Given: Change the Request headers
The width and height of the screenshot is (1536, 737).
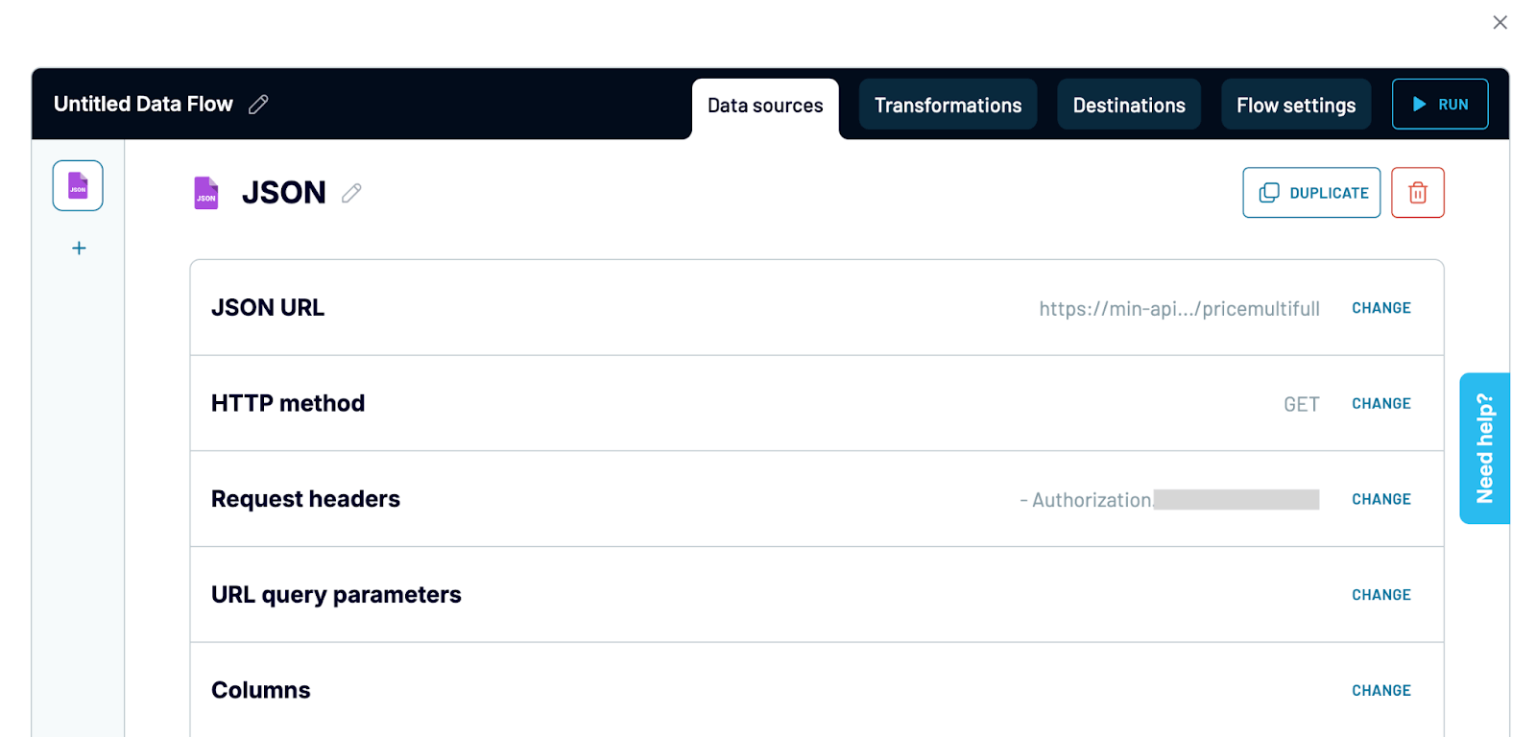Looking at the screenshot, I should coord(1381,499).
